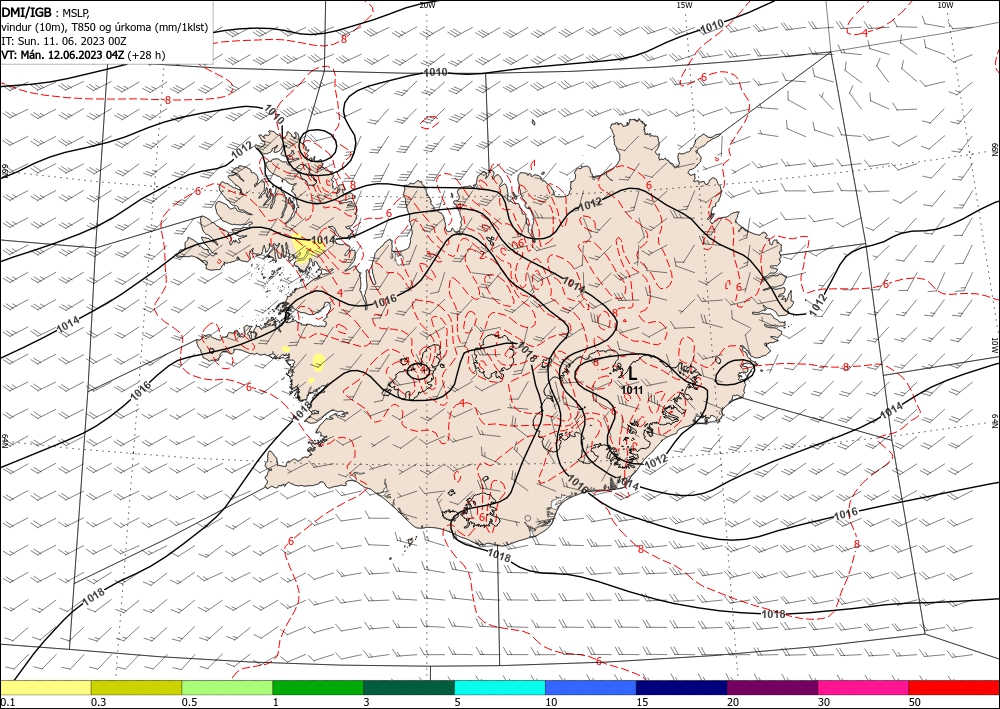The height and width of the screenshot is (709, 1000).
Task: Click the '1011' low pressure value
Action: (x=632, y=390)
